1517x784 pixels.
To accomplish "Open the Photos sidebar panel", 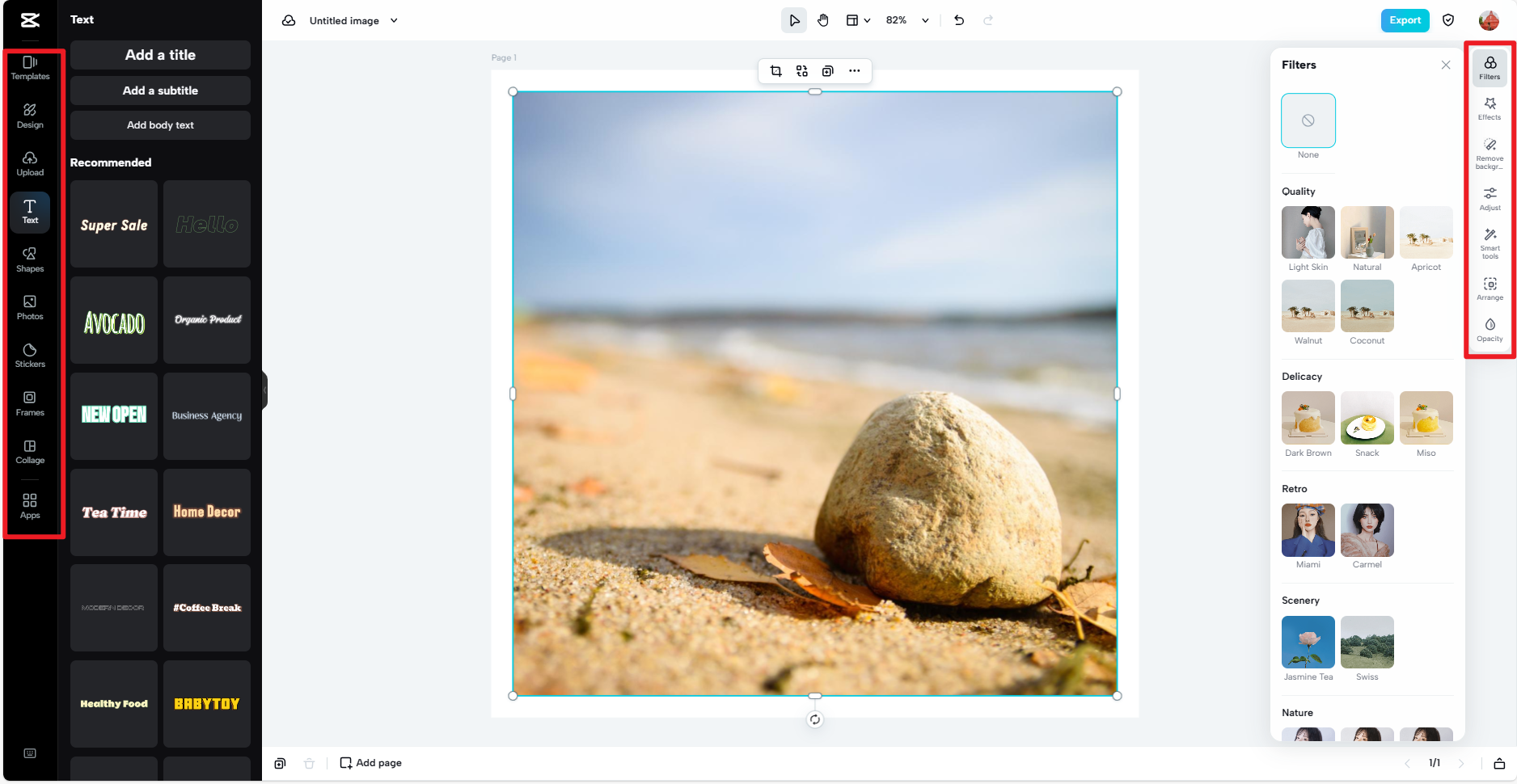I will pos(30,307).
